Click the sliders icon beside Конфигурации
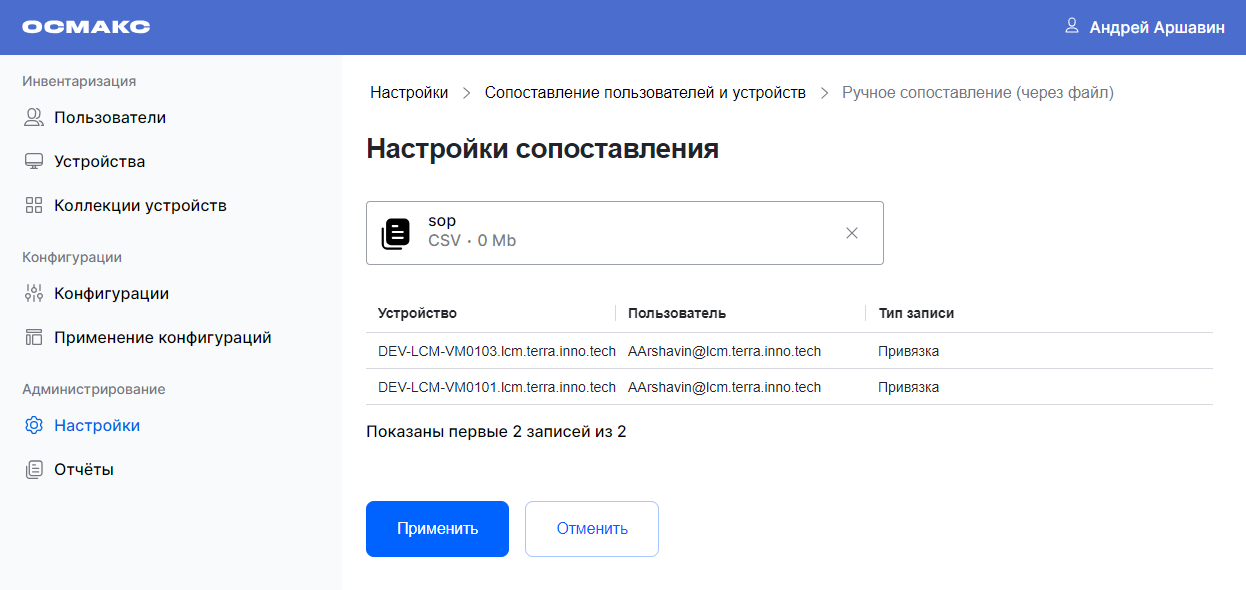The height and width of the screenshot is (590, 1246). pyautogui.click(x=33, y=292)
